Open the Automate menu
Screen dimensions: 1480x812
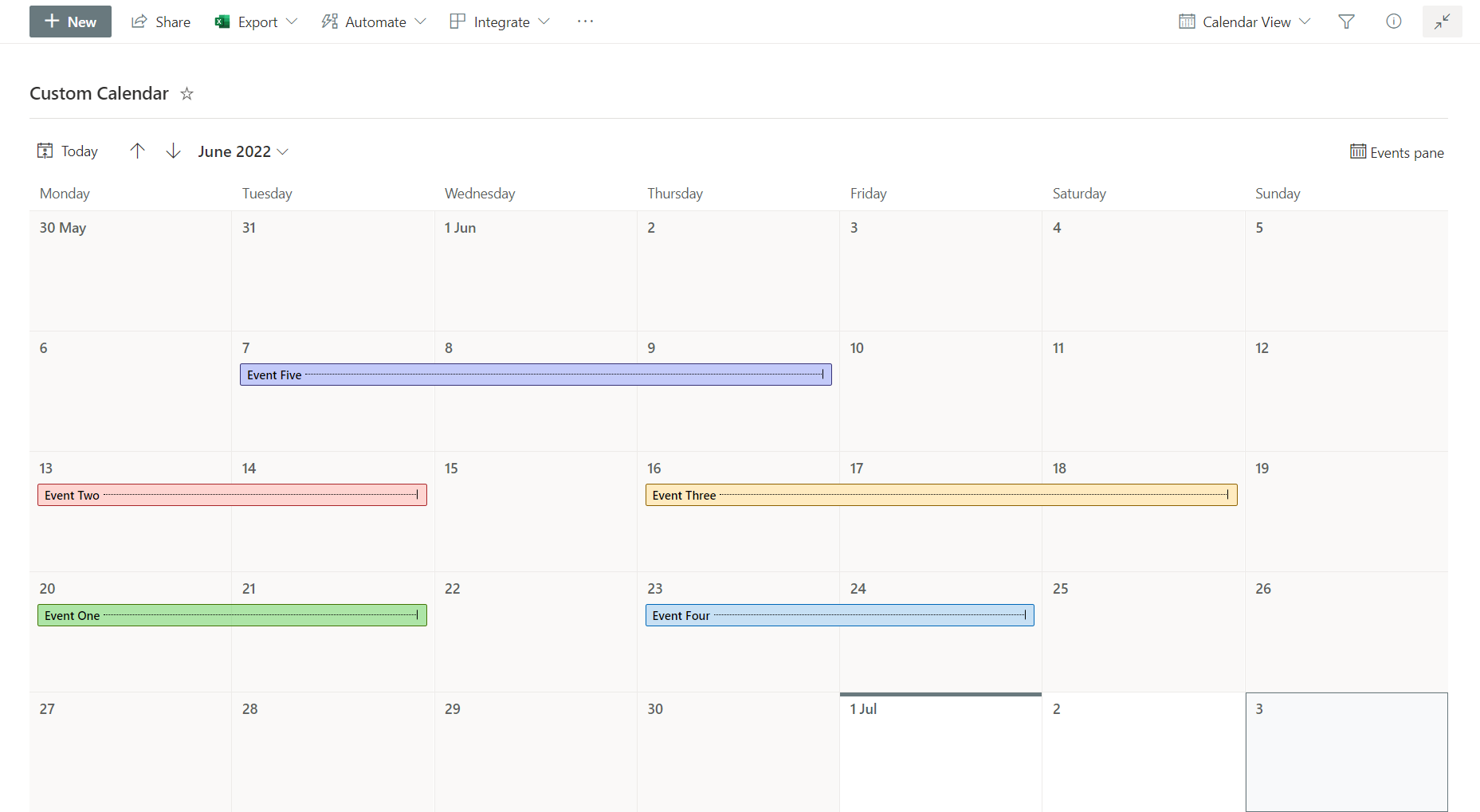[374, 22]
